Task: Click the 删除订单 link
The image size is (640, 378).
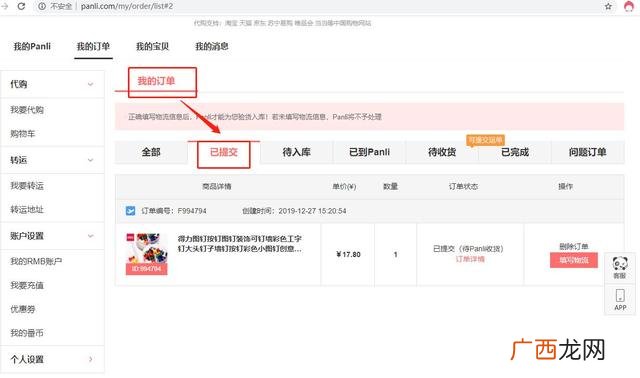Action: click(574, 247)
